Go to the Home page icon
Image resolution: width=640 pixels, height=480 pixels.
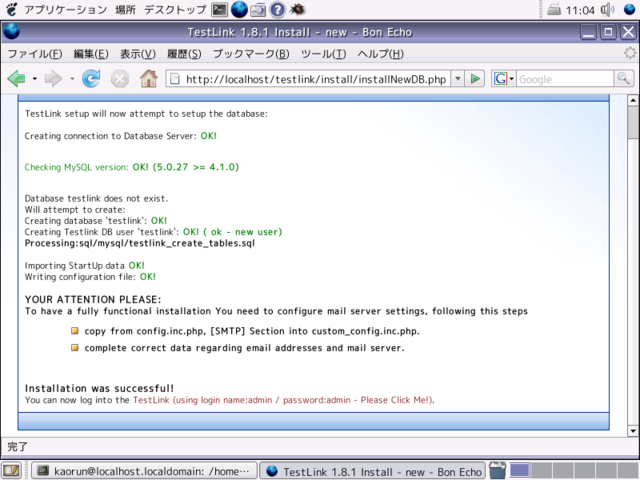click(149, 78)
